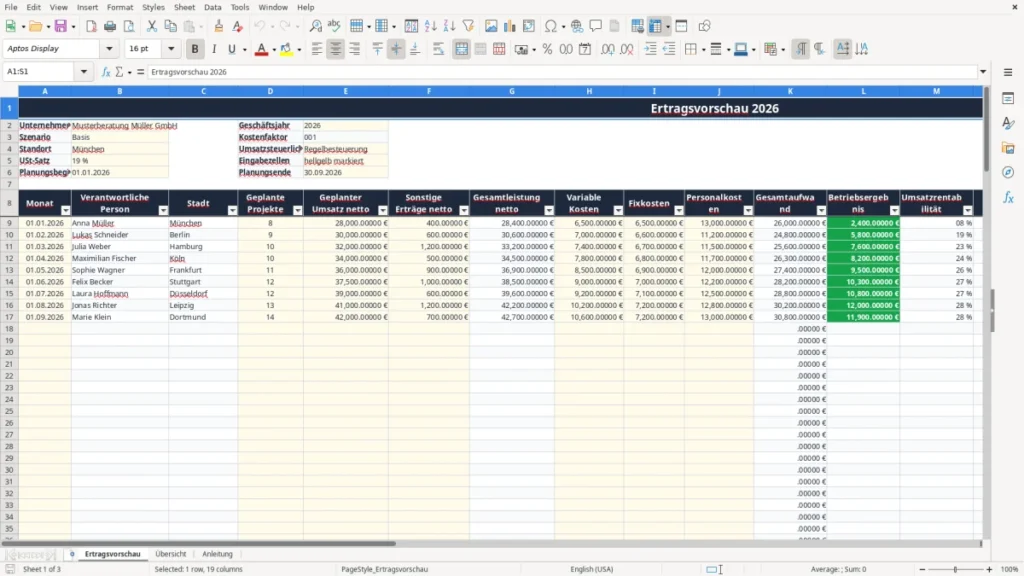Click the Clear Direct Formatting icon
Viewport: 1024px width, 576px height.
[238, 26]
